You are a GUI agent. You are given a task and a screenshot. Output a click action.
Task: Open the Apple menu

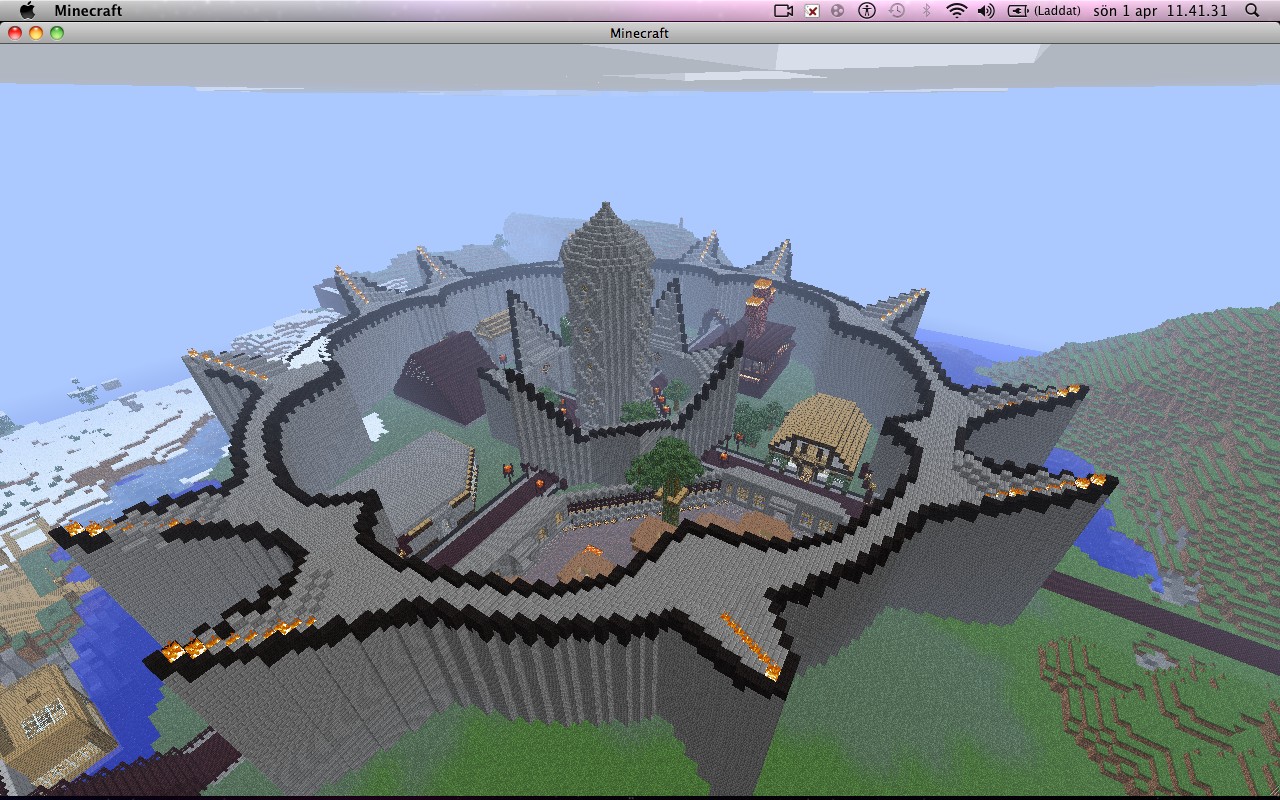pyautogui.click(x=27, y=11)
